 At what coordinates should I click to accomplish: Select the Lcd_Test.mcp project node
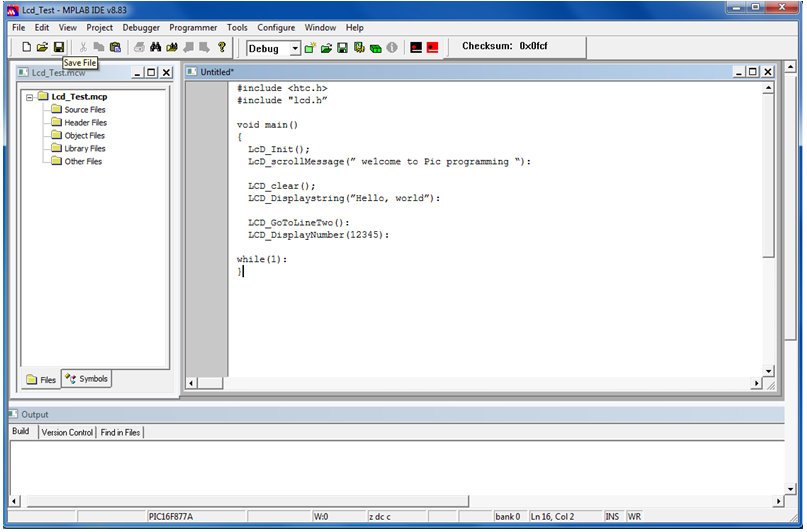click(79, 97)
